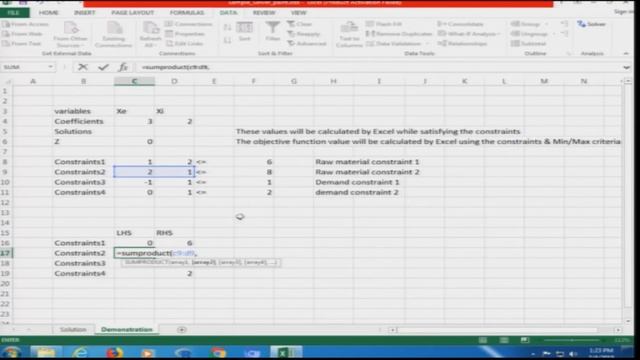Expand the formula bar chevron
This screenshot has height=360, width=640.
click(x=627, y=67)
